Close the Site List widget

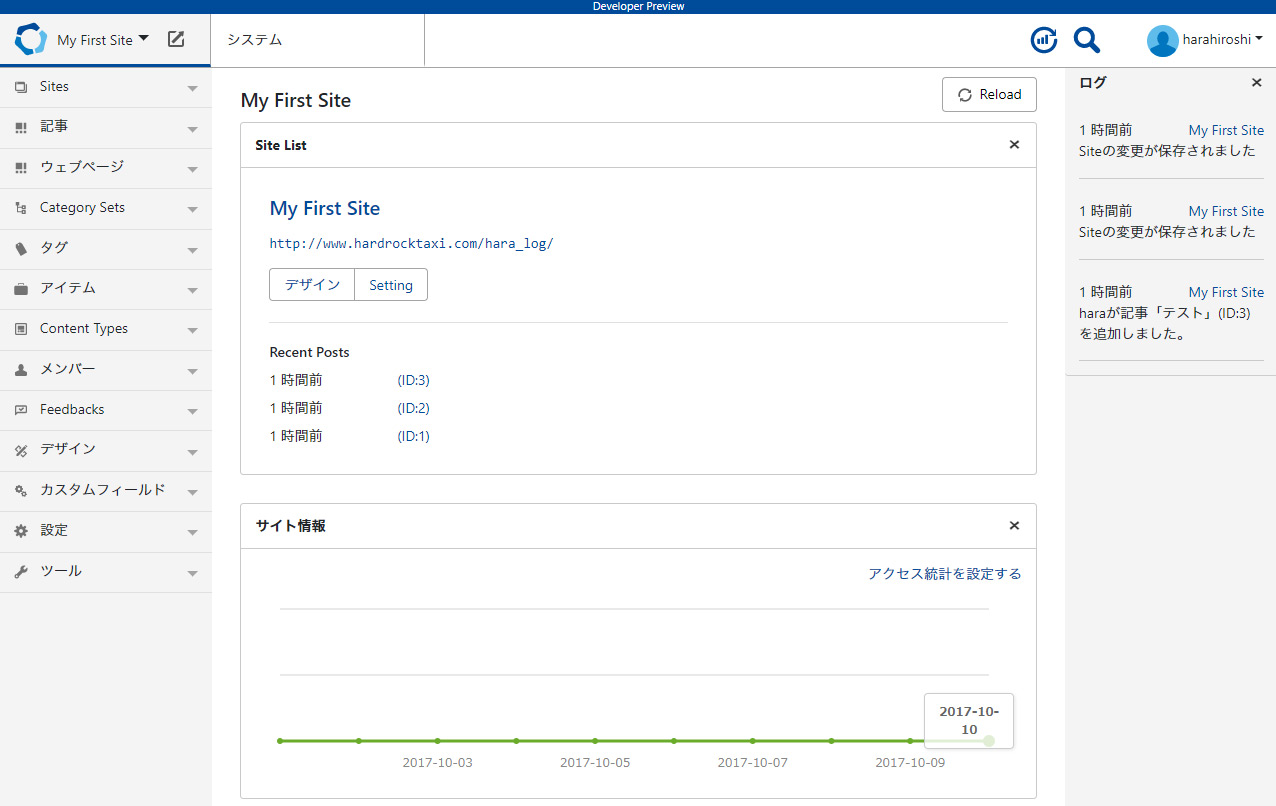(x=1014, y=145)
